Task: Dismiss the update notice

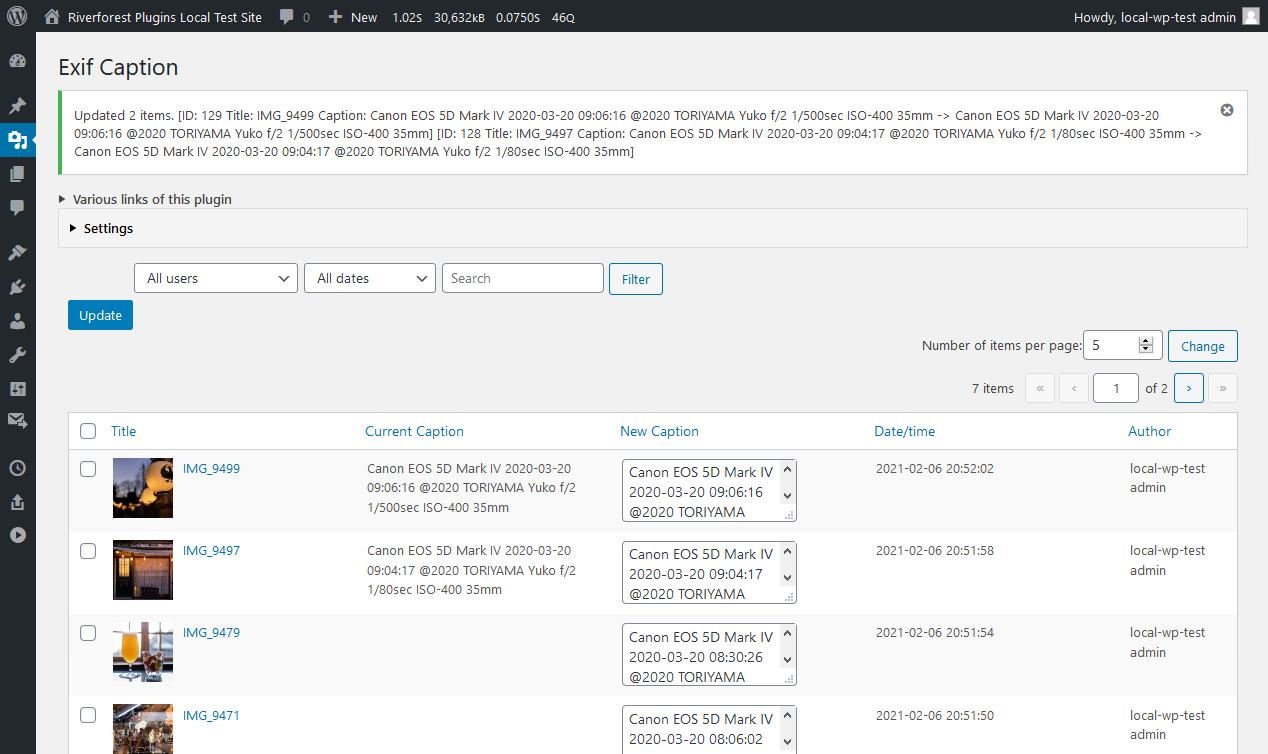Action: click(x=1227, y=110)
